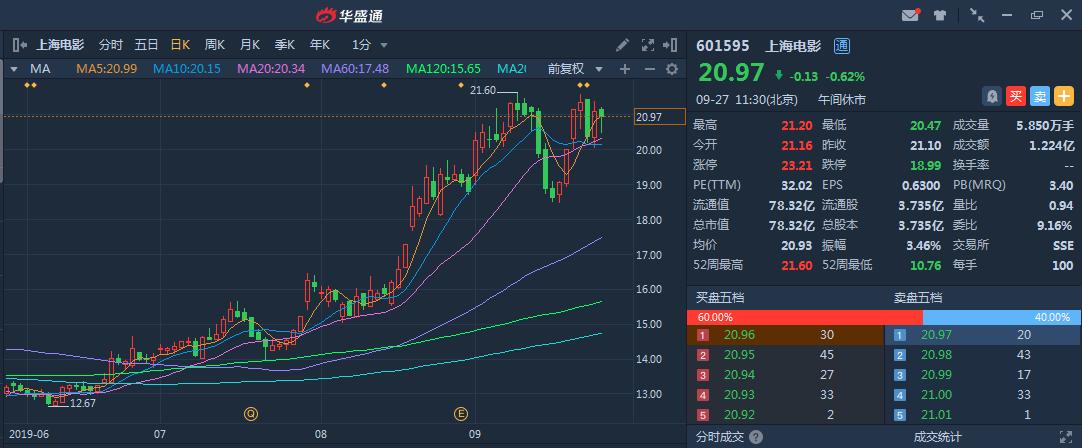Image resolution: width=1082 pixels, height=448 pixels.
Task: Click the 跌停 limit-down price 18.99
Action: 927,165
